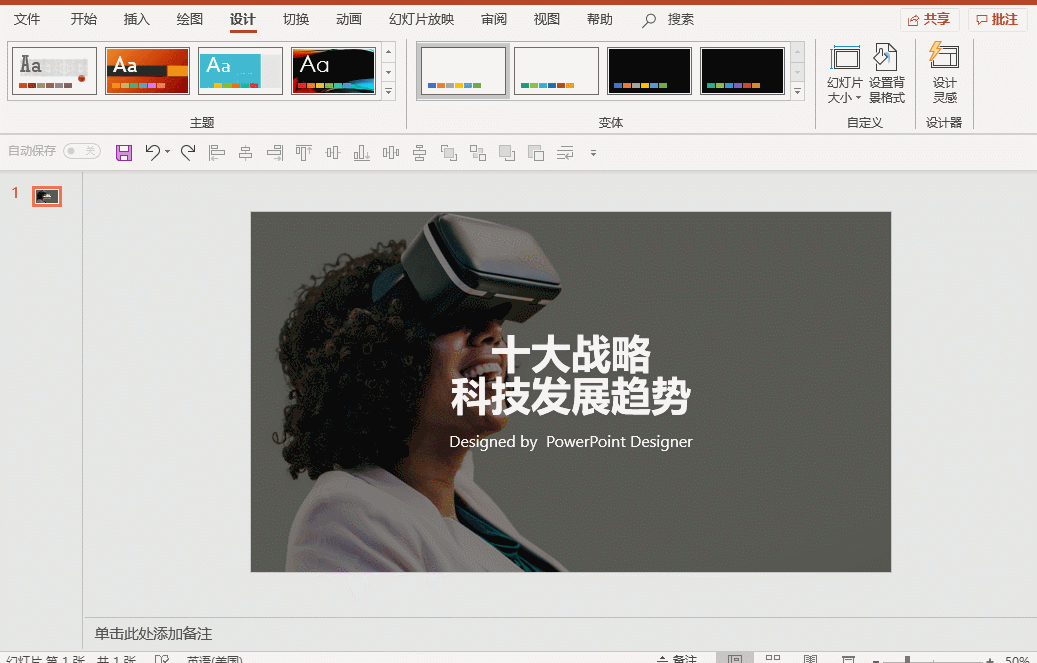Image resolution: width=1037 pixels, height=663 pixels.
Task: Open Format Background (设置背景格式)
Action: (x=886, y=73)
